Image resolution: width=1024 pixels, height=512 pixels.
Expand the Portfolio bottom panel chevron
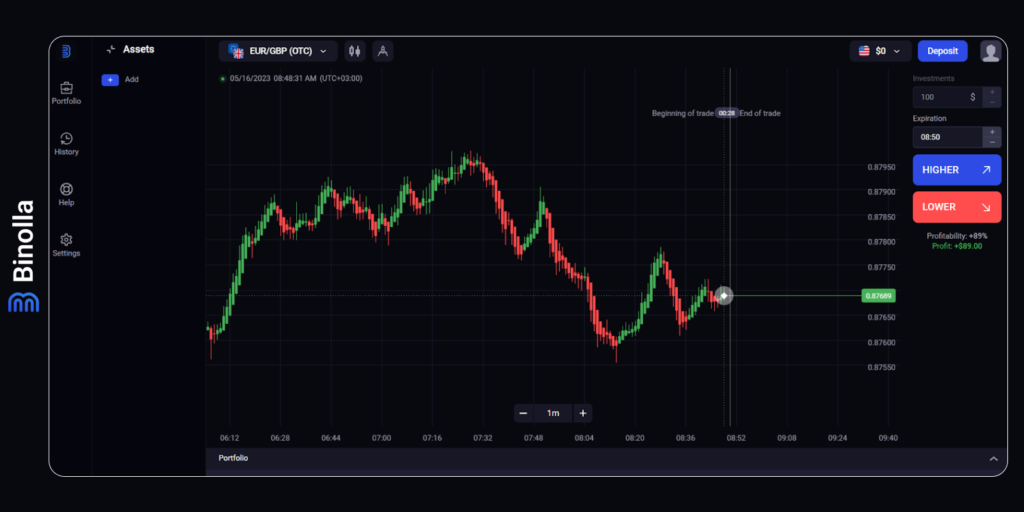993,458
